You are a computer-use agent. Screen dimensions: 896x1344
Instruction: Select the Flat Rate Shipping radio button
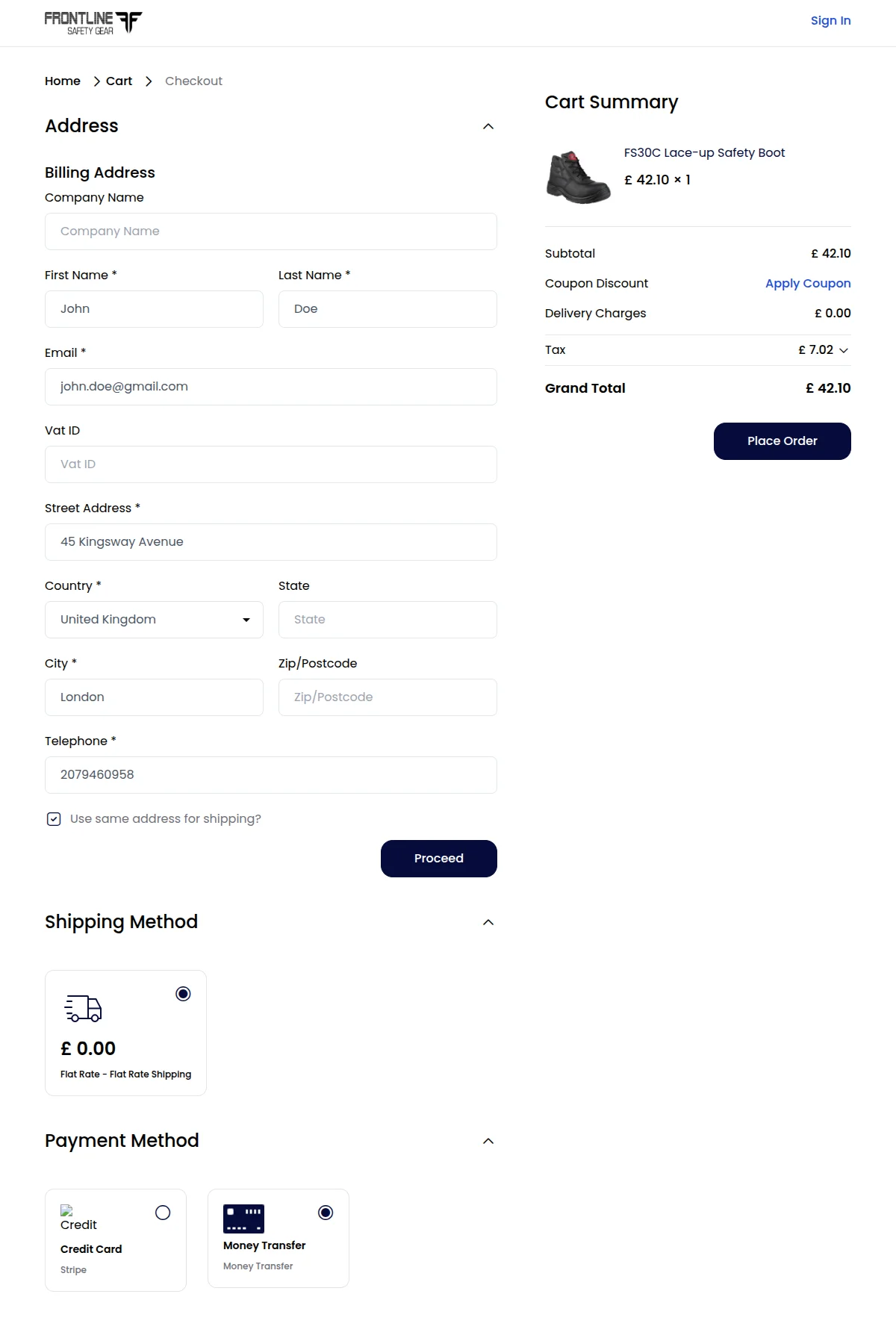point(184,994)
